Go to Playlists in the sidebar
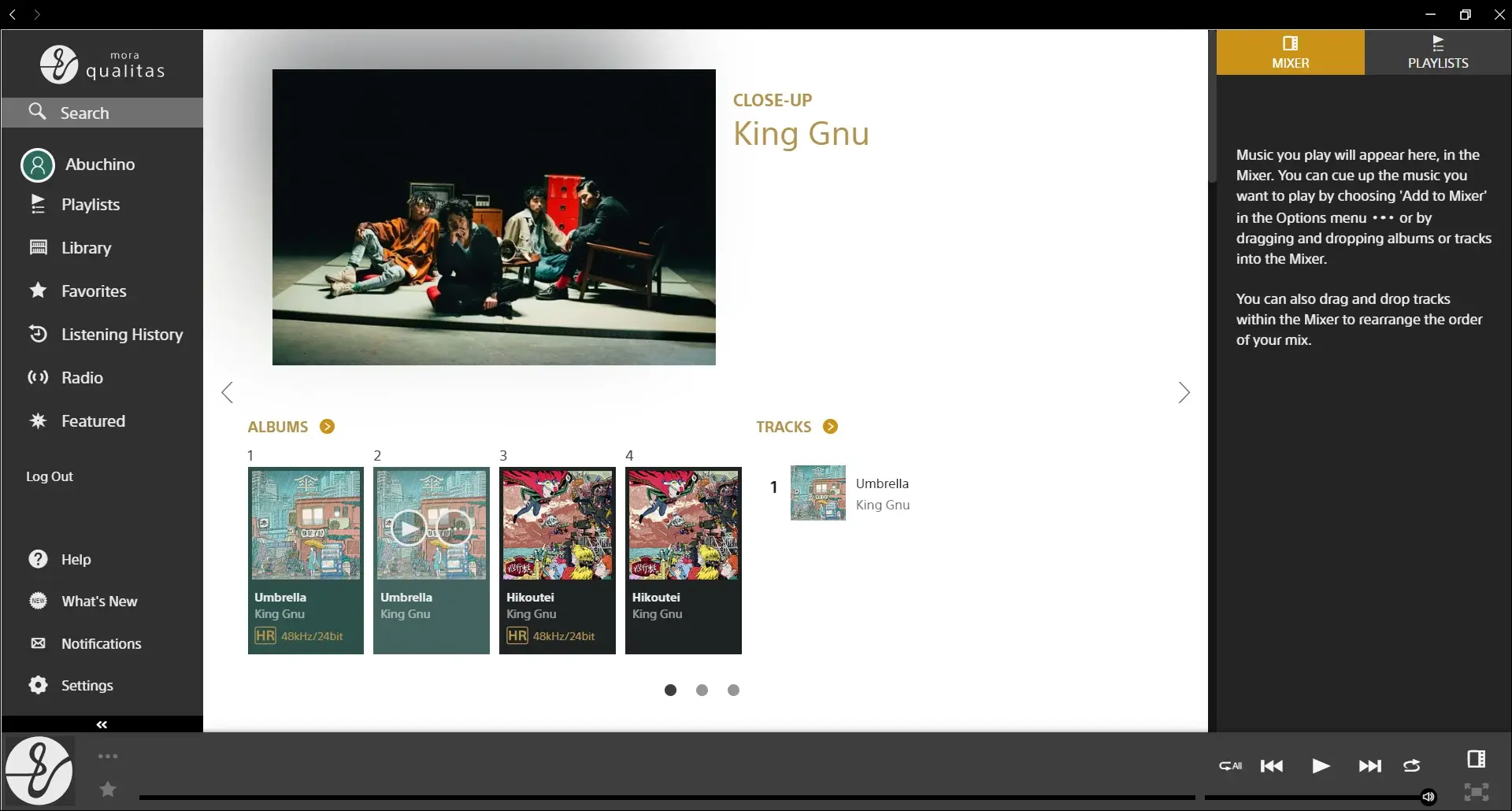This screenshot has height=811, width=1512. click(x=75, y=205)
